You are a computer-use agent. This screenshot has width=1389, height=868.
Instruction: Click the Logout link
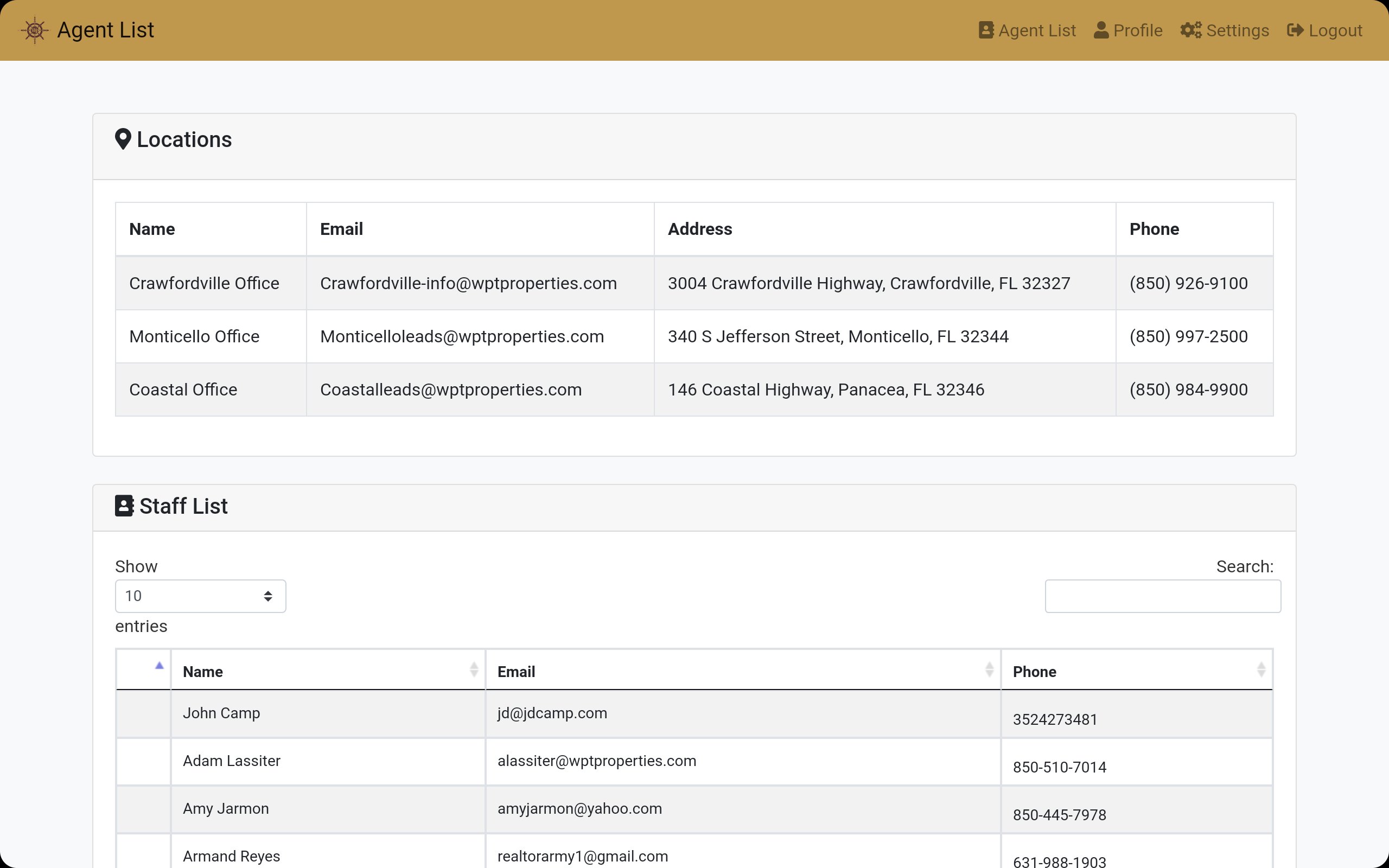pyautogui.click(x=1335, y=30)
